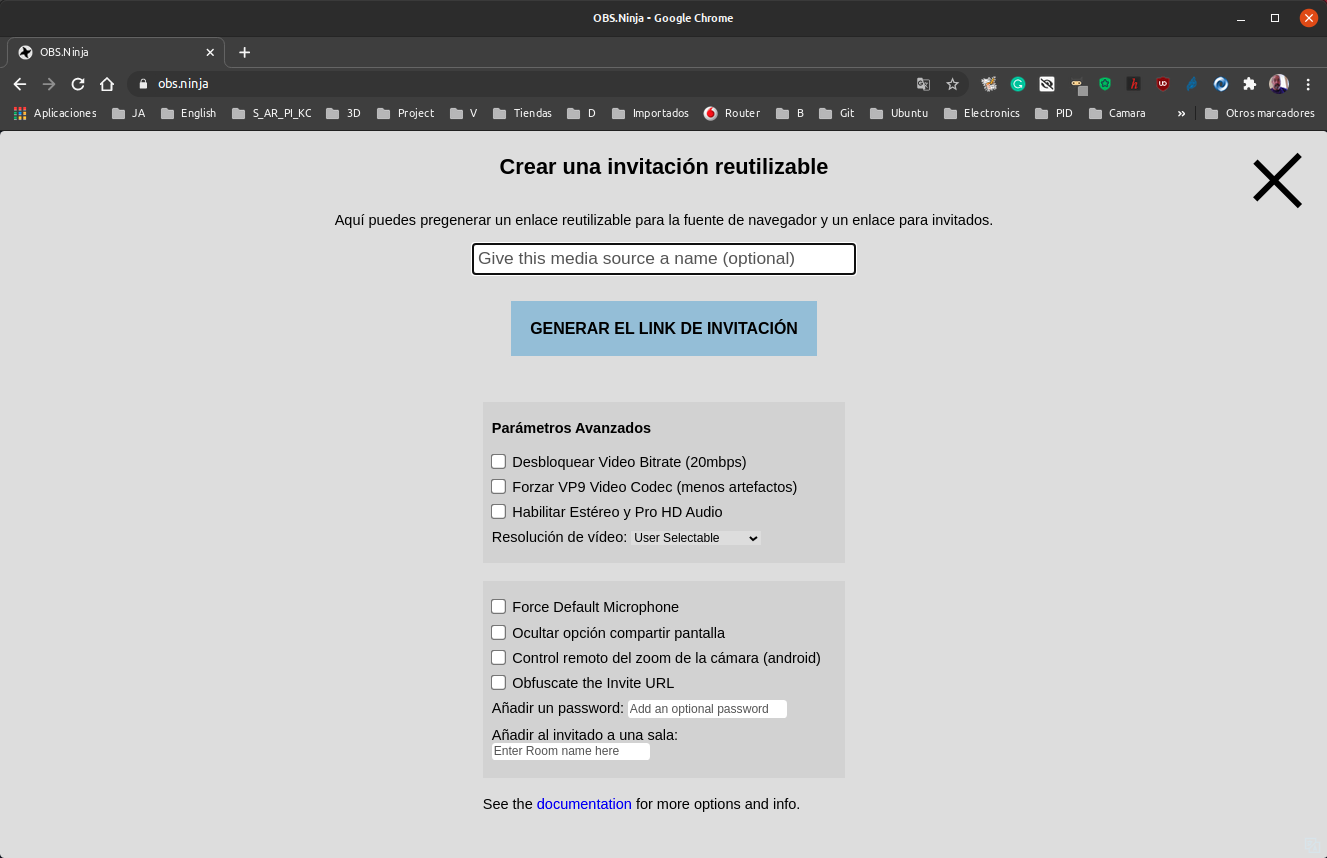Focus the media source name field
The height and width of the screenshot is (858, 1327).
[664, 259]
